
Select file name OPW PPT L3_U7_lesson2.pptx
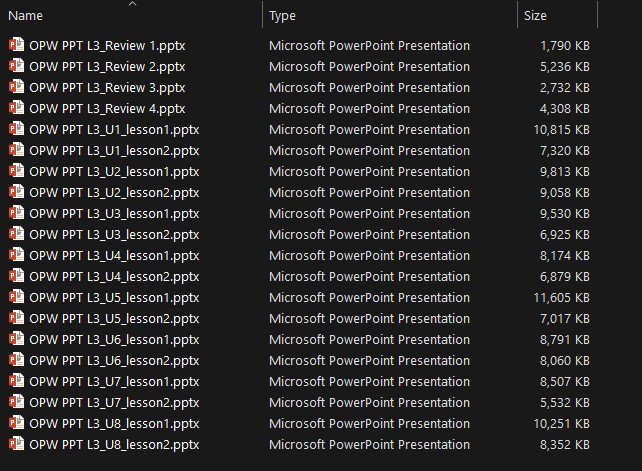tap(114, 402)
